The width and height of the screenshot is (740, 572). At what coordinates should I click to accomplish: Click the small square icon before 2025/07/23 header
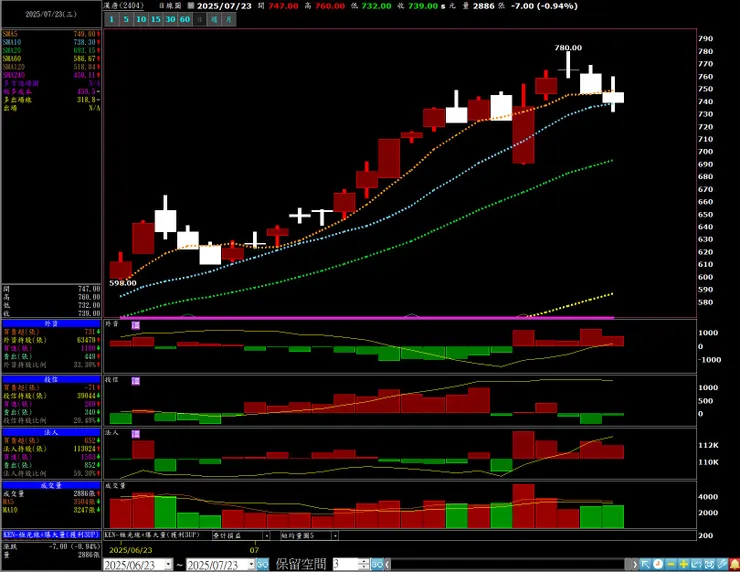[x=191, y=6]
